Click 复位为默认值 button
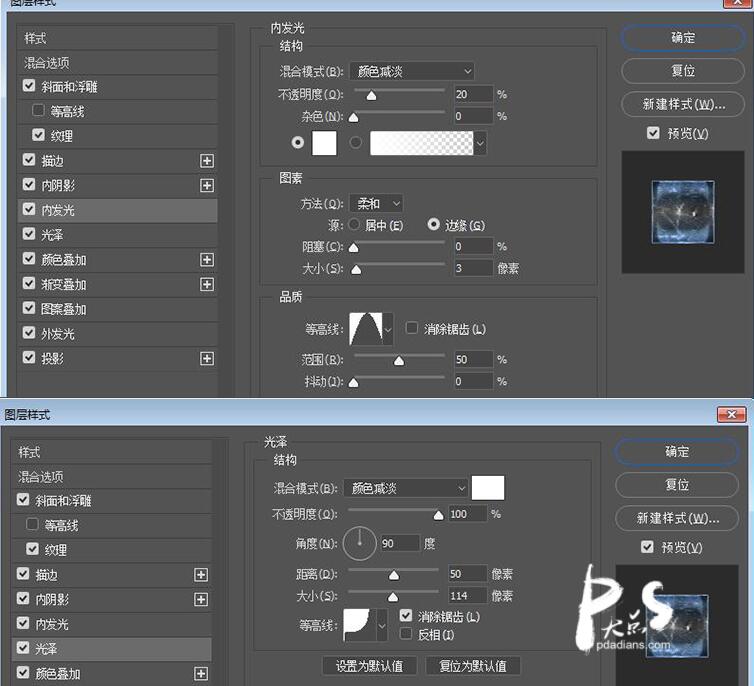 click(x=473, y=666)
